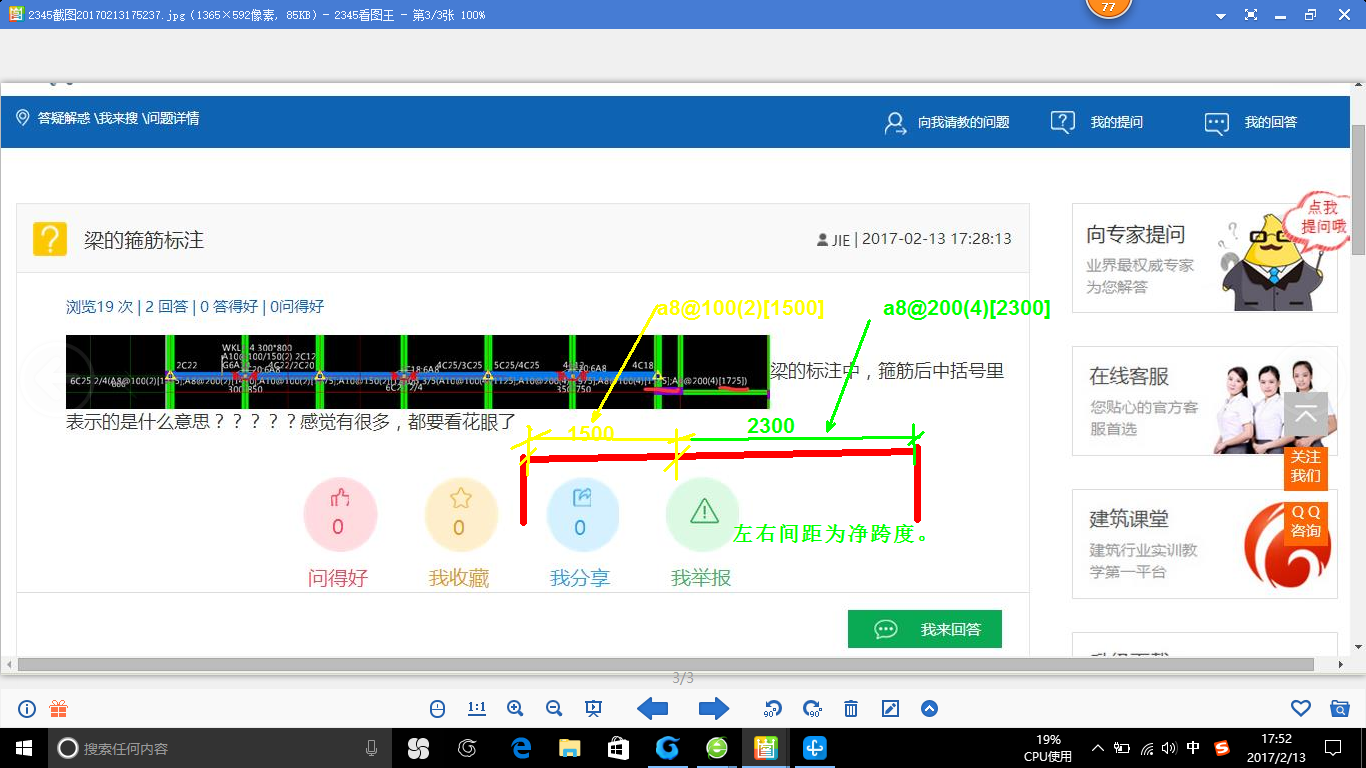
Task: Go to next image with right arrow
Action: click(x=713, y=709)
